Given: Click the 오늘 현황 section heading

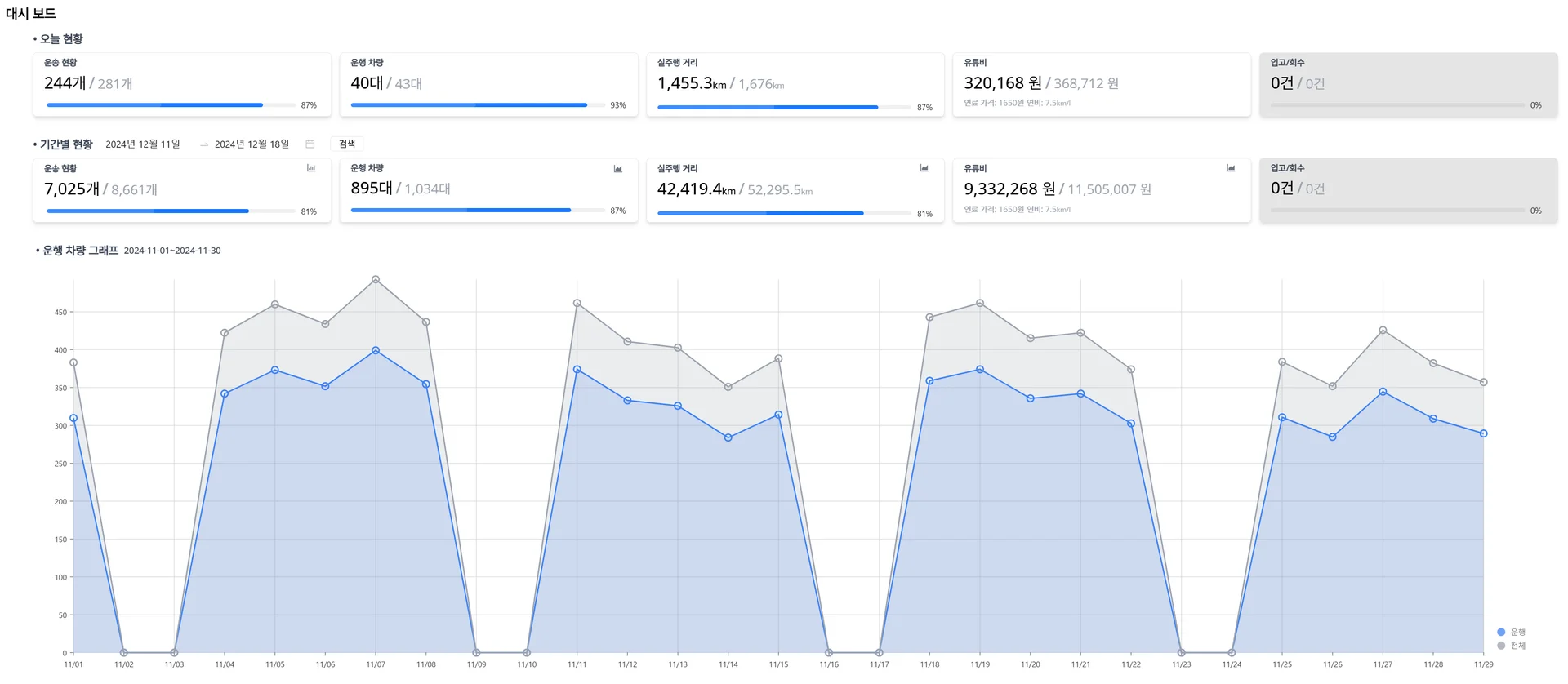Looking at the screenshot, I should click(x=61, y=38).
